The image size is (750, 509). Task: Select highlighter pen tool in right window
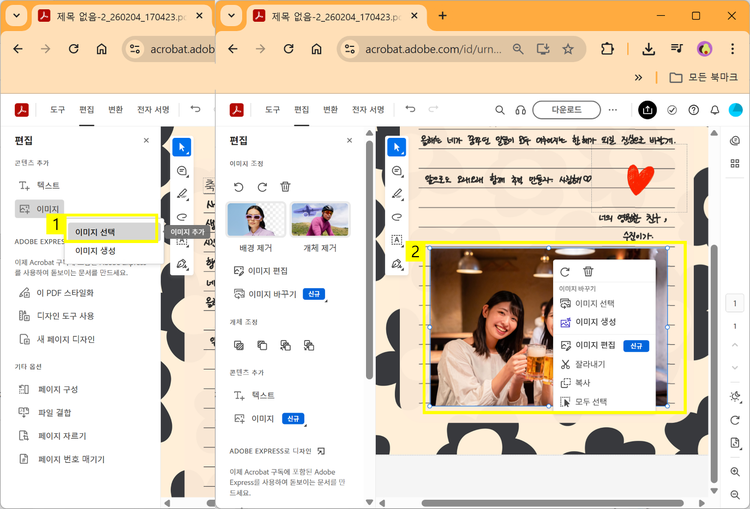click(x=397, y=194)
